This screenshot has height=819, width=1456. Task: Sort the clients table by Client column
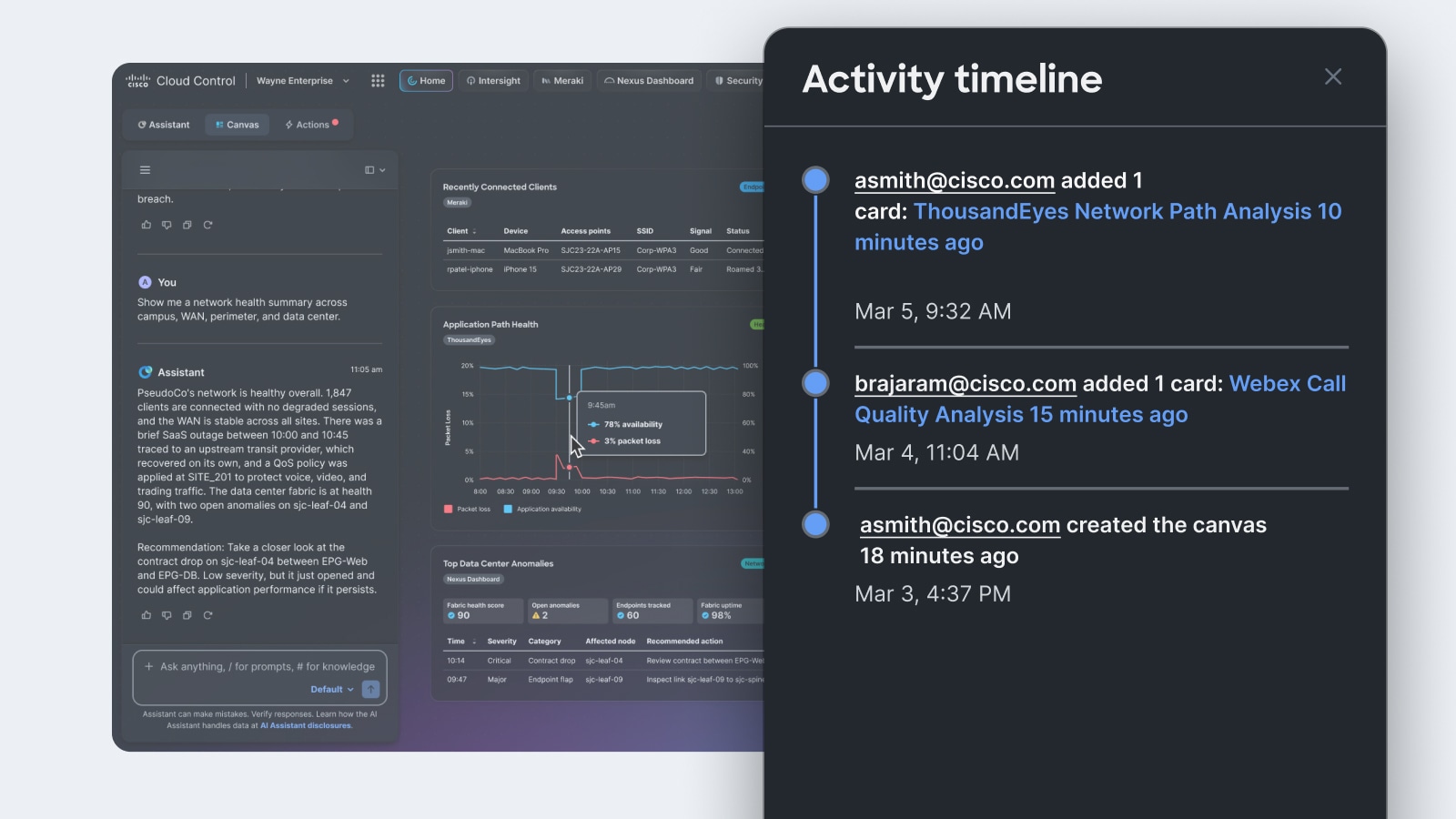(x=461, y=231)
